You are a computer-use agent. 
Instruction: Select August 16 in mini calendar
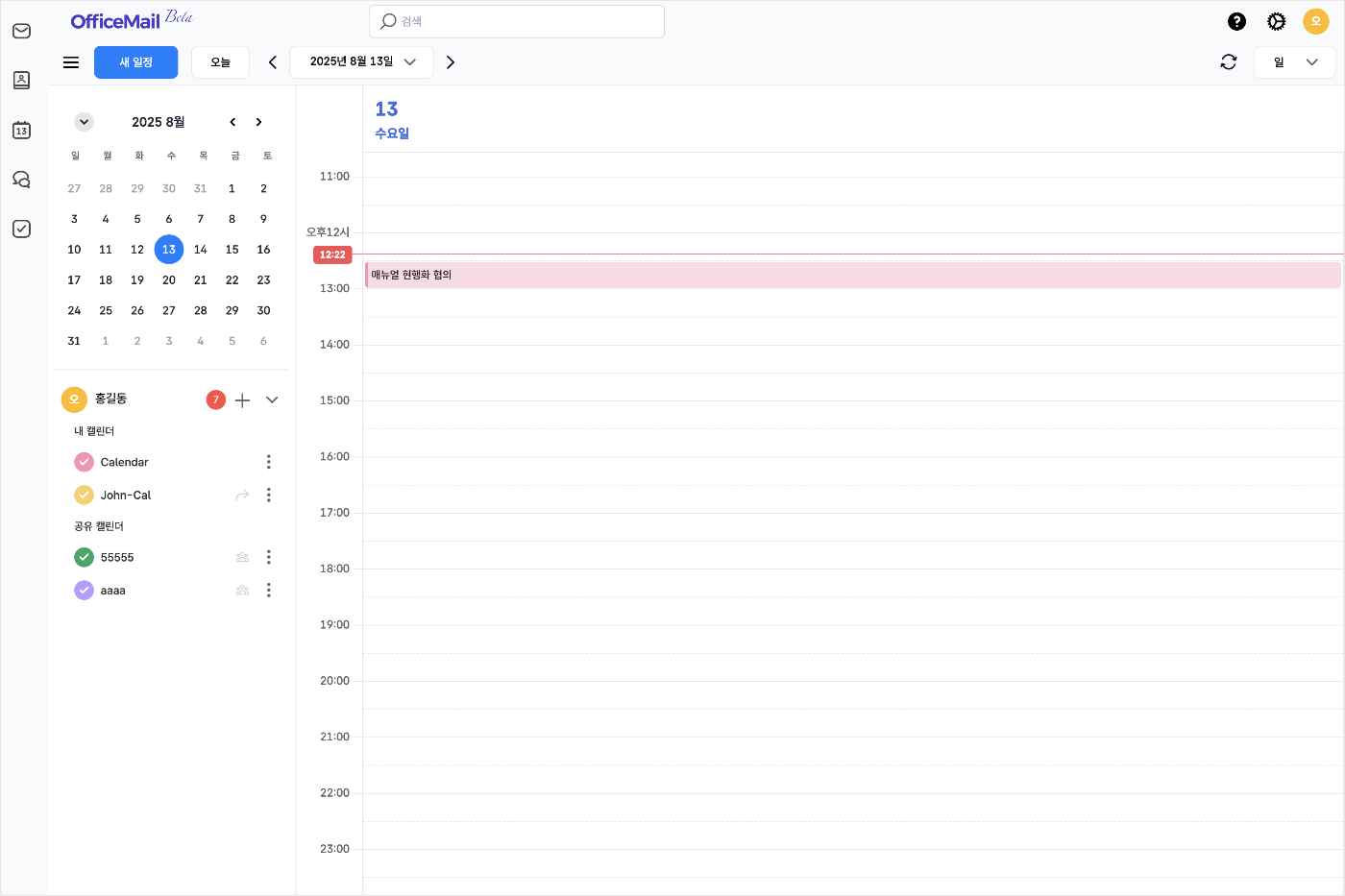click(263, 250)
